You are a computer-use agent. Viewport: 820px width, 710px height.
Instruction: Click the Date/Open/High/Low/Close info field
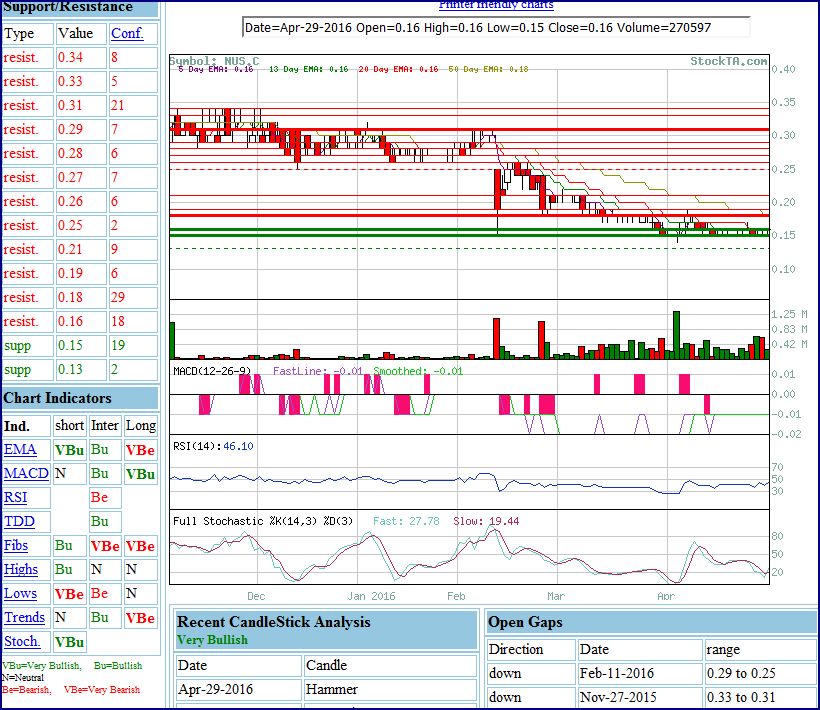[x=496, y=28]
